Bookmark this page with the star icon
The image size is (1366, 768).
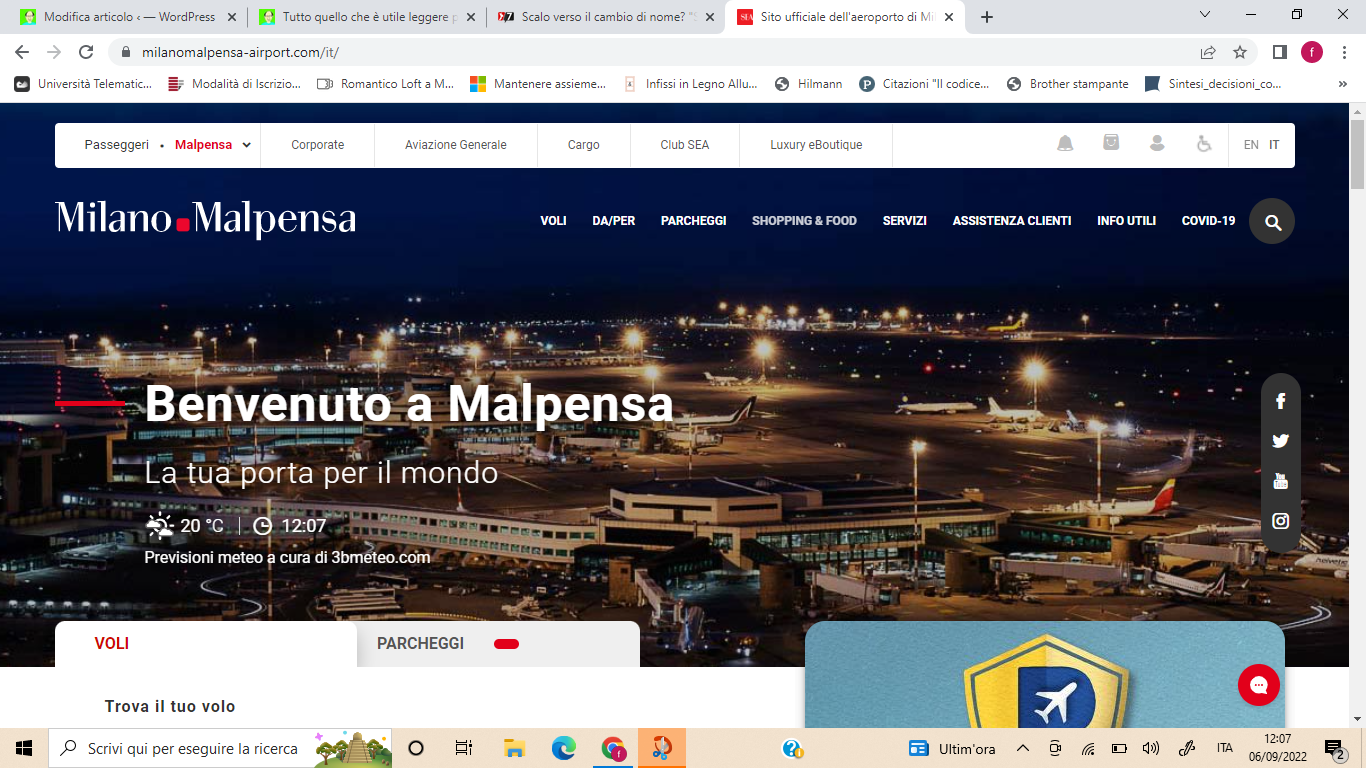(1240, 52)
